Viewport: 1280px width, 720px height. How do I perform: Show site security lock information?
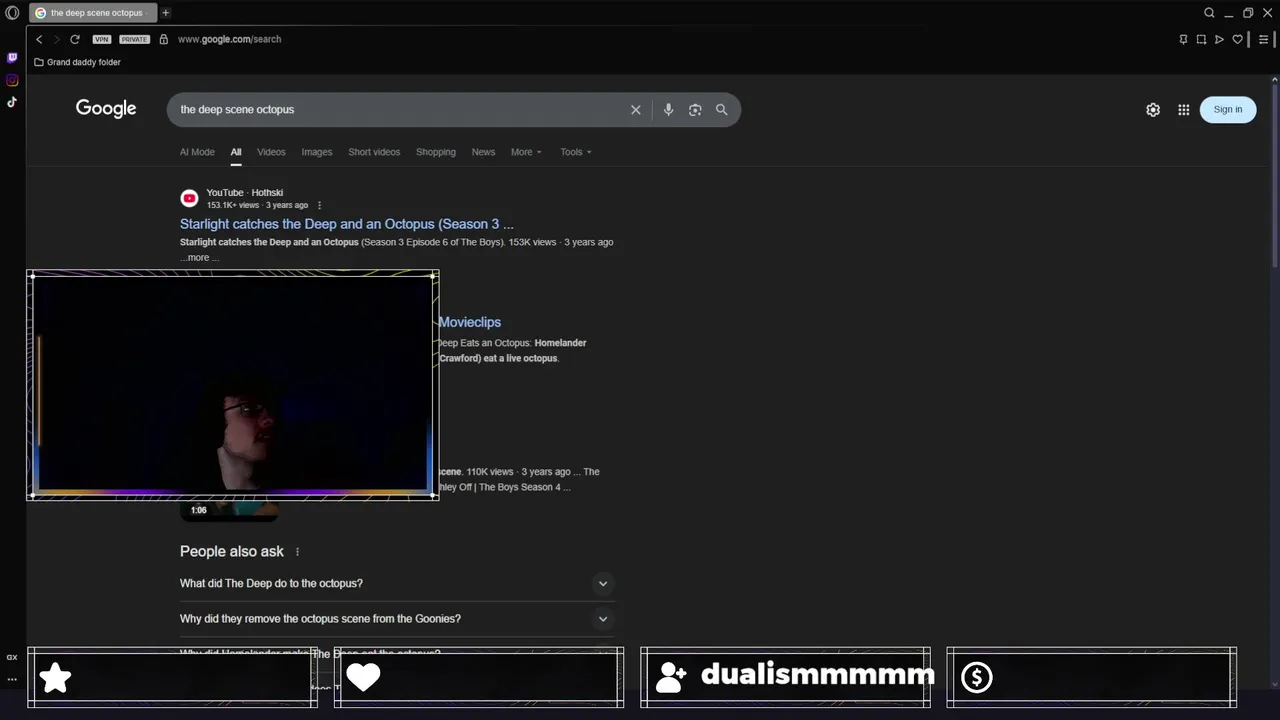tap(164, 39)
